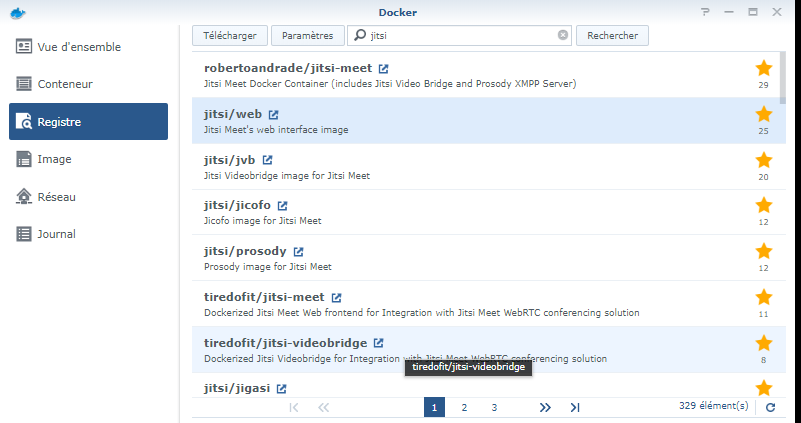Select the tiredofit/jitsi-videobridge image name

[x=286, y=343]
